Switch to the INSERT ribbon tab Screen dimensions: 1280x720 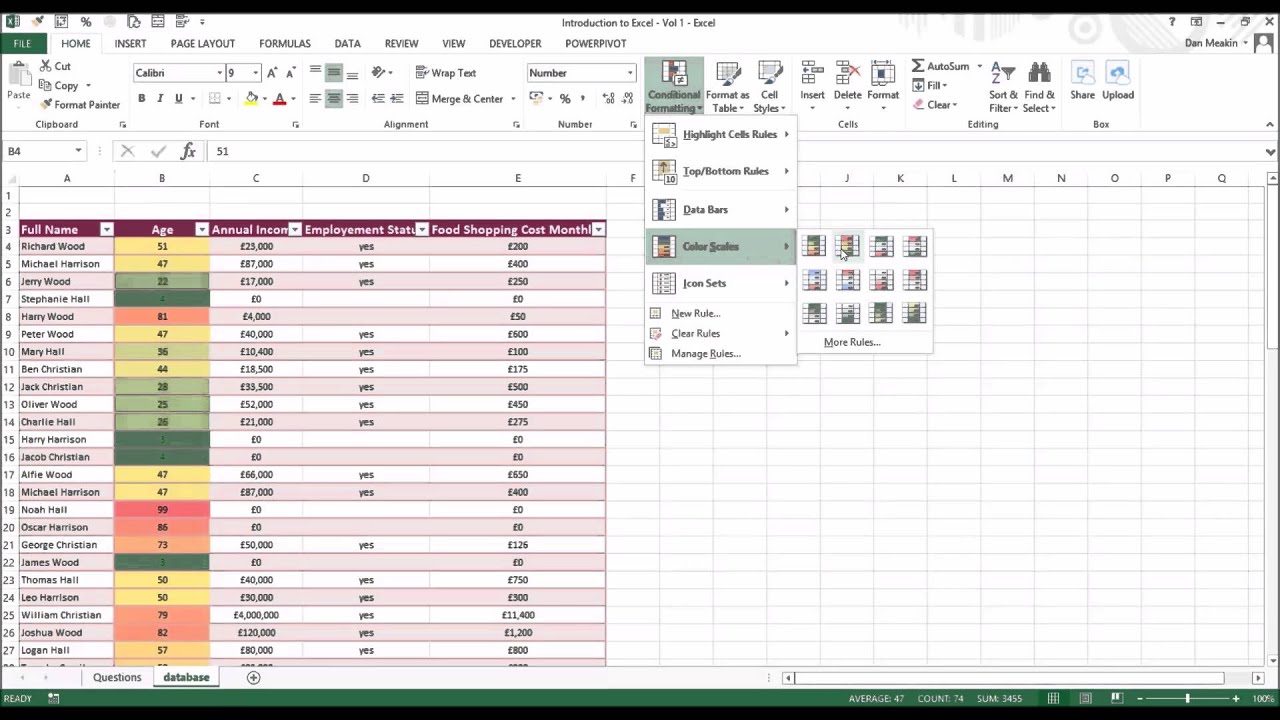(130, 44)
